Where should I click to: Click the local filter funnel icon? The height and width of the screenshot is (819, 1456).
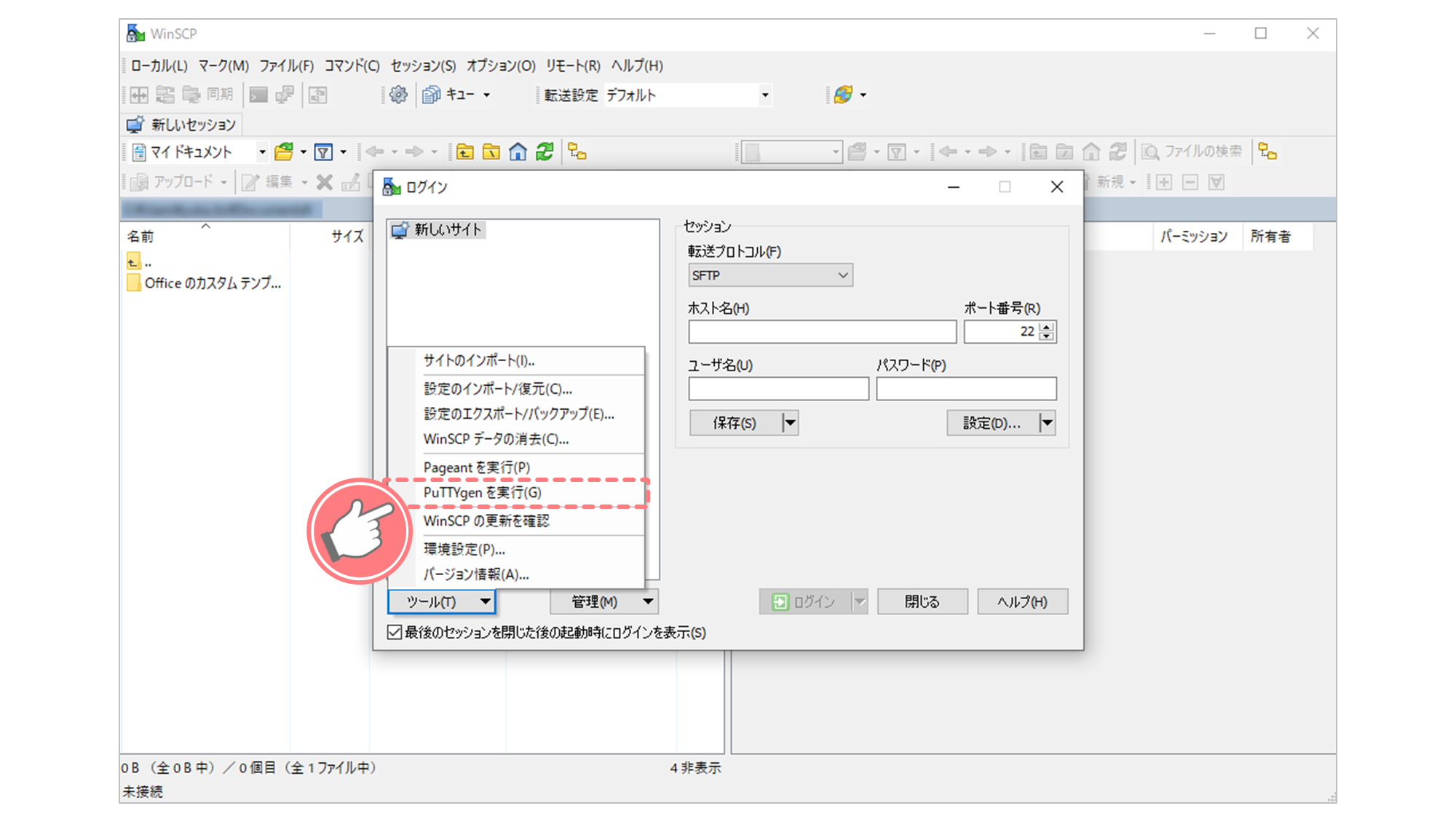(x=323, y=152)
